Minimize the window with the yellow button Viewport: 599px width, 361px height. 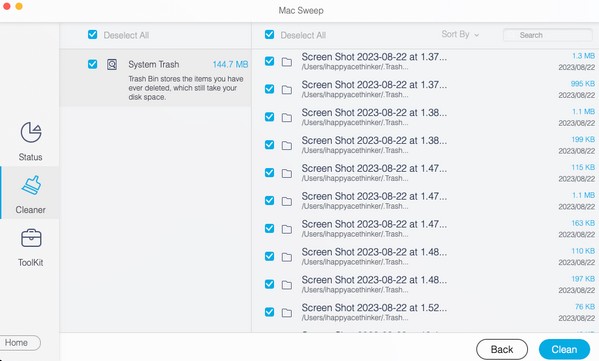click(x=19, y=6)
